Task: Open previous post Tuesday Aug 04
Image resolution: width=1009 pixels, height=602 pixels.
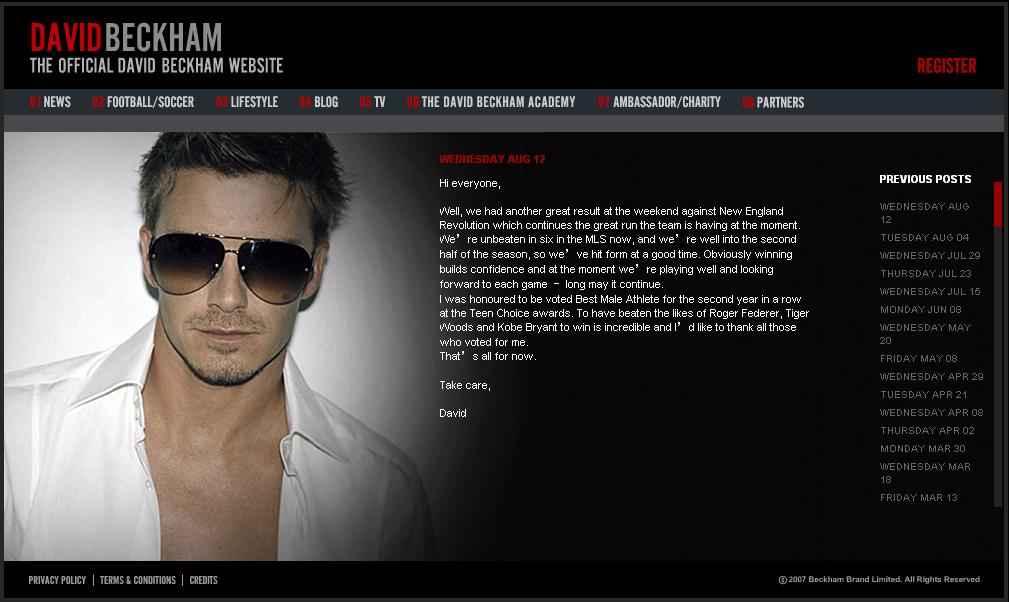Action: click(x=924, y=237)
